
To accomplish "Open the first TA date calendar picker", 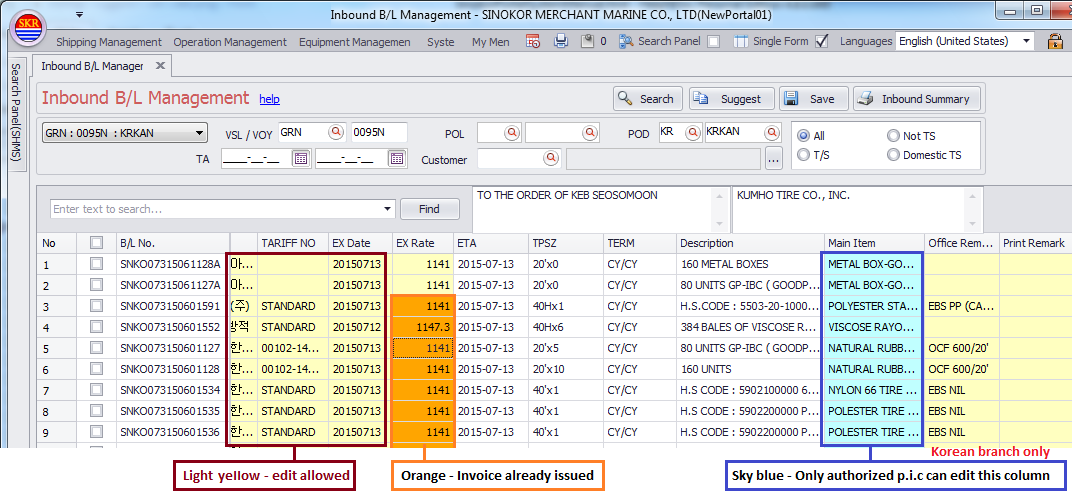I will (x=300, y=158).
